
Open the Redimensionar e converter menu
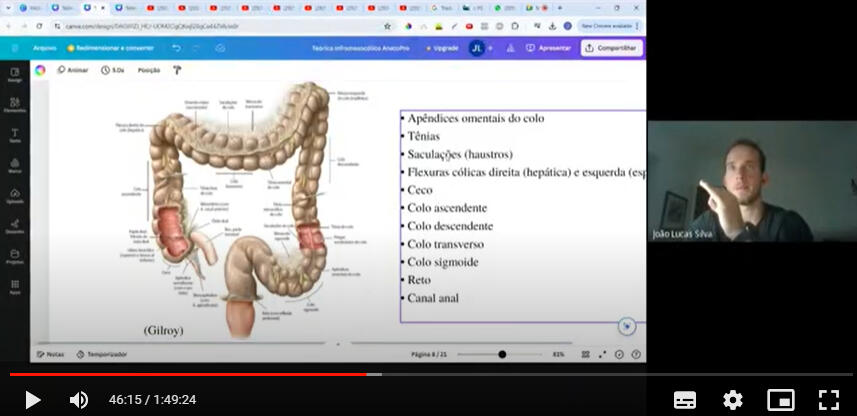click(x=110, y=48)
